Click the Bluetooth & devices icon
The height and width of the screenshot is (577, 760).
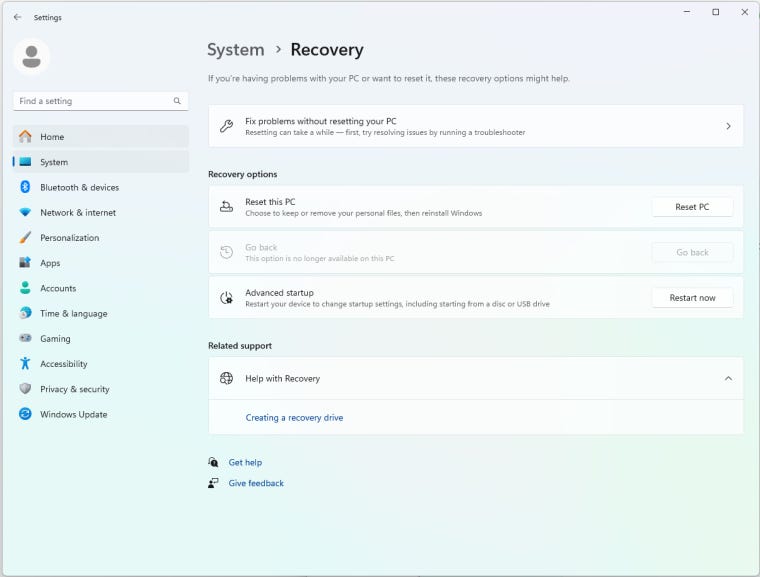25,187
